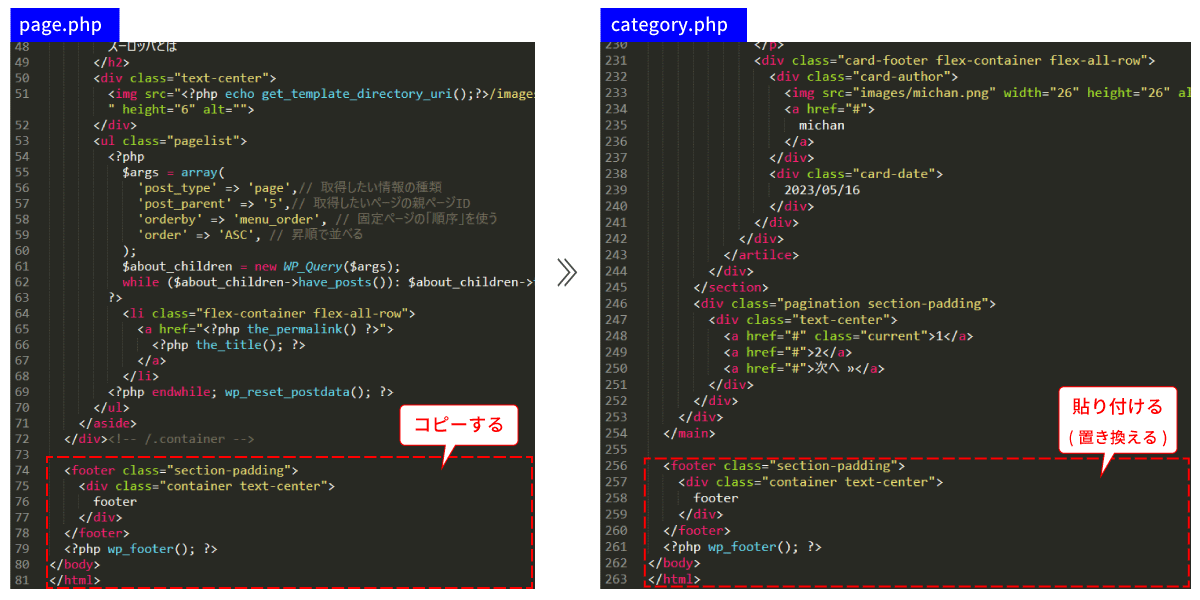Click the 'post_parent' => '5' entry
The height and width of the screenshot is (600, 1200).
pos(213,203)
